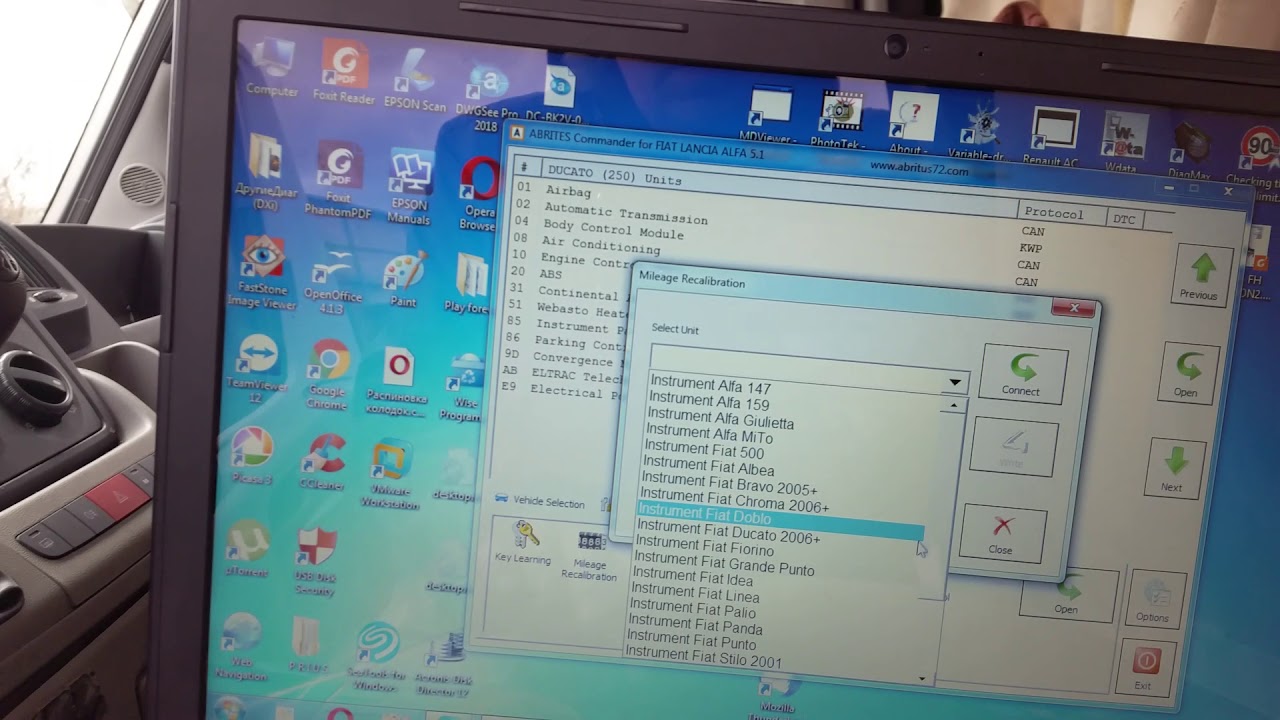Select Instrument Alfa 159 from list
Screen dimensions: 1280x720
pos(709,402)
